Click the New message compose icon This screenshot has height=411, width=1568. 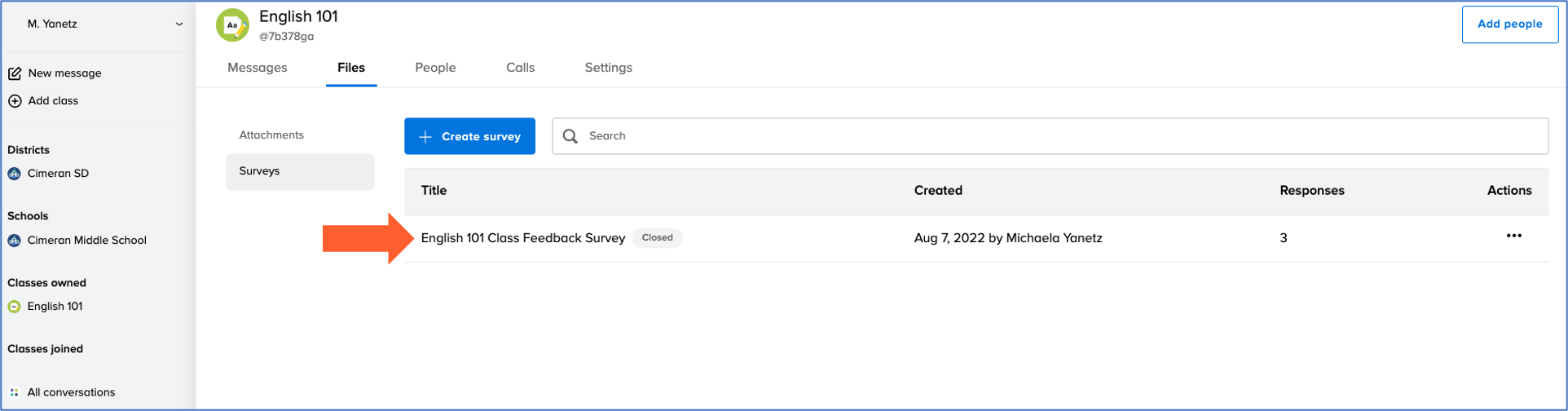point(15,73)
